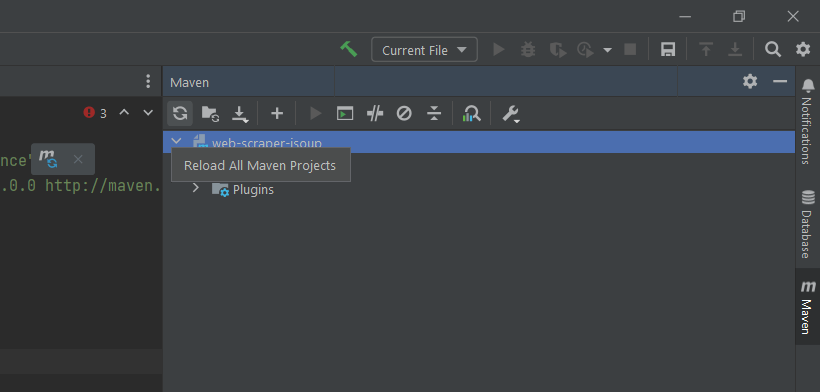Open the Current File run configuration dropdown

424,50
